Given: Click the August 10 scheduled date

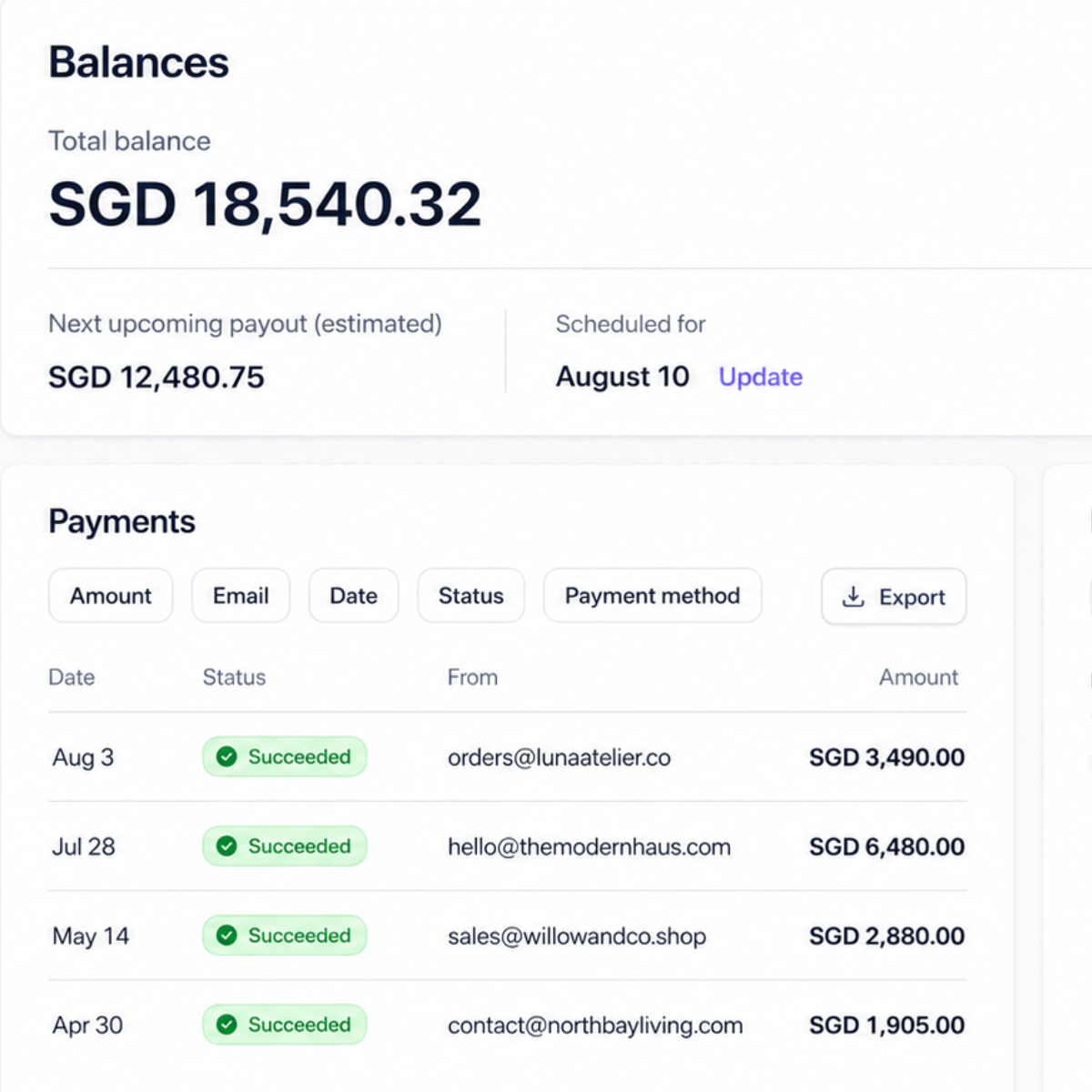Looking at the screenshot, I should click(622, 376).
